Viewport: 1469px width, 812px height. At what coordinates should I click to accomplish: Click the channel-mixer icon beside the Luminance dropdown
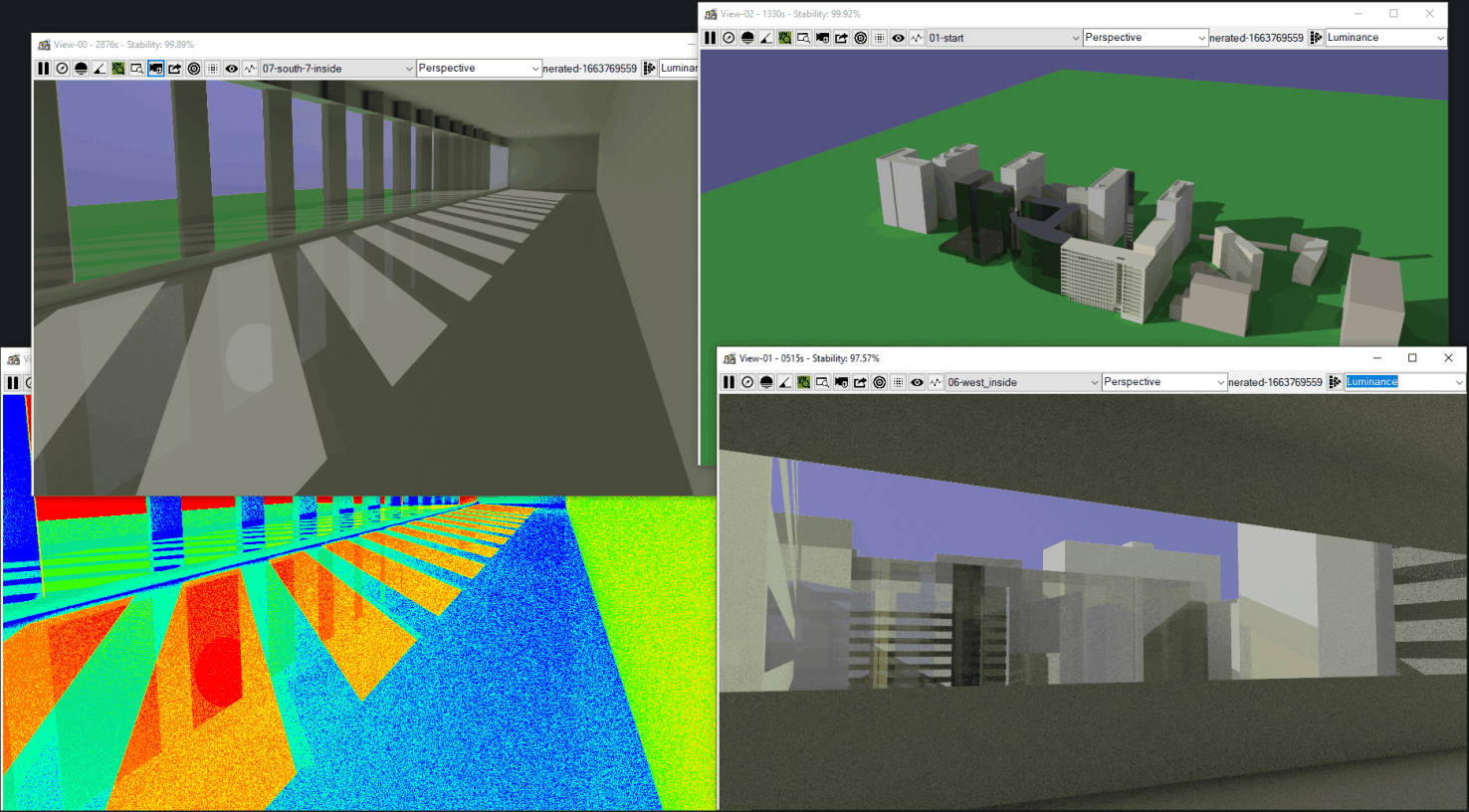point(1334,381)
